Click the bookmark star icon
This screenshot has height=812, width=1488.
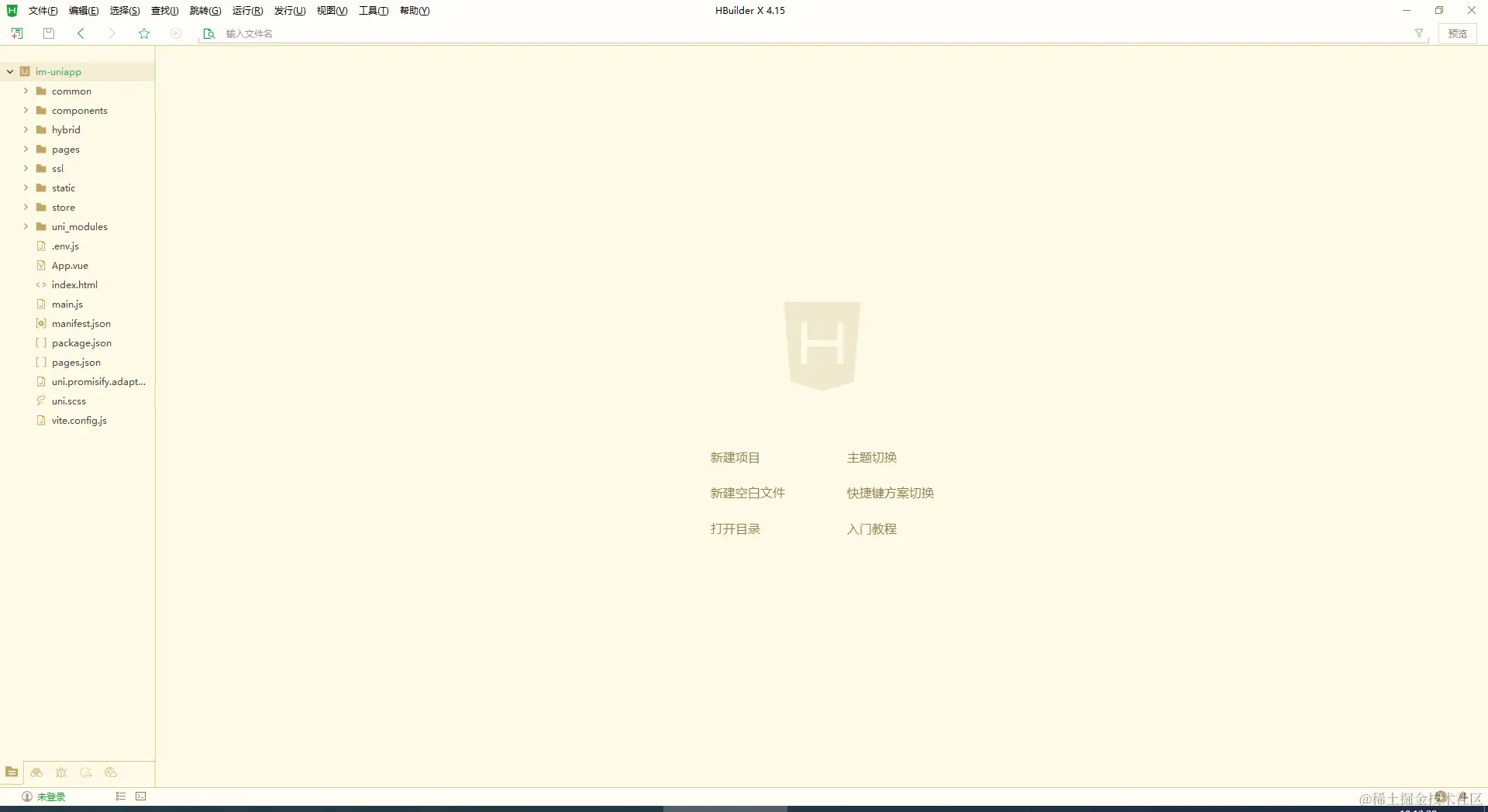pos(144,33)
